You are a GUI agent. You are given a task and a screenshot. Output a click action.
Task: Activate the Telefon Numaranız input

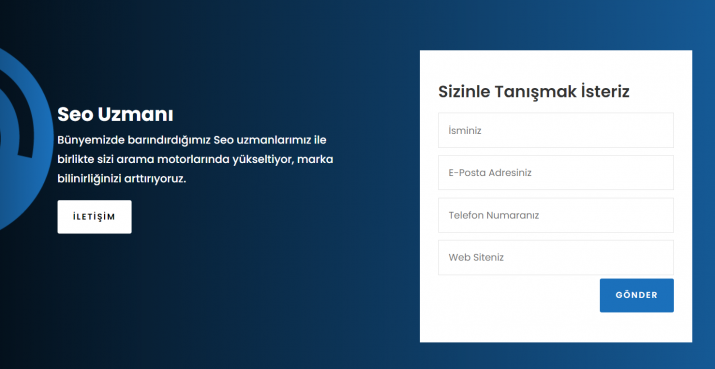click(556, 215)
